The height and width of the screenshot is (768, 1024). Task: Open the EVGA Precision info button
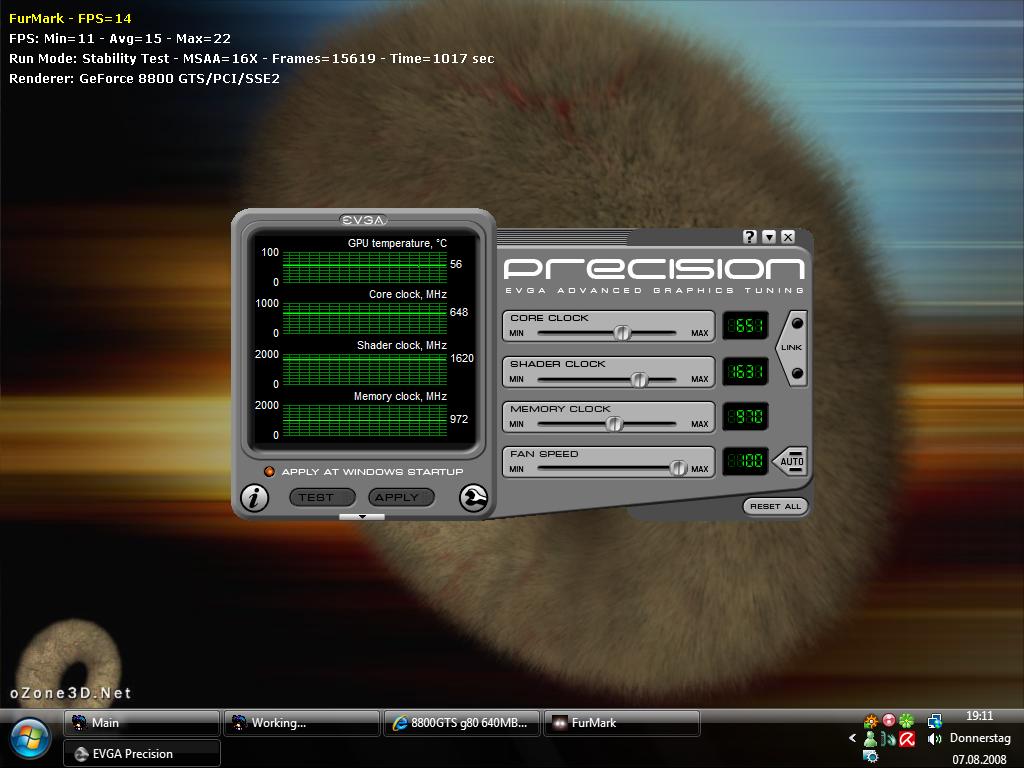255,498
